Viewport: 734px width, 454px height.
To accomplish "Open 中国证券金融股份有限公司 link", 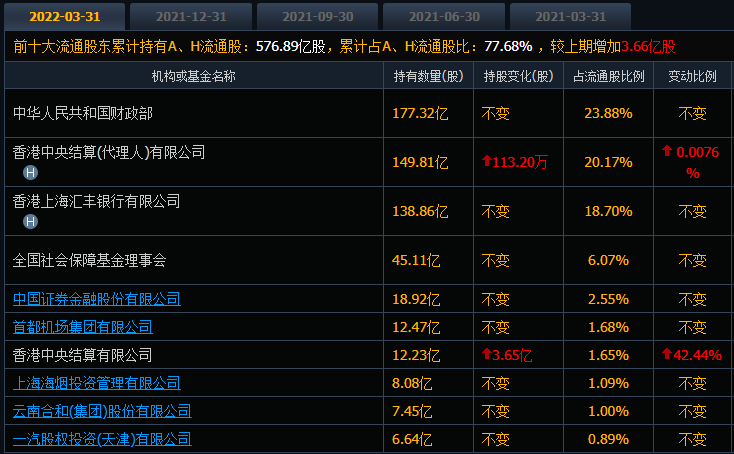I will (x=96, y=299).
